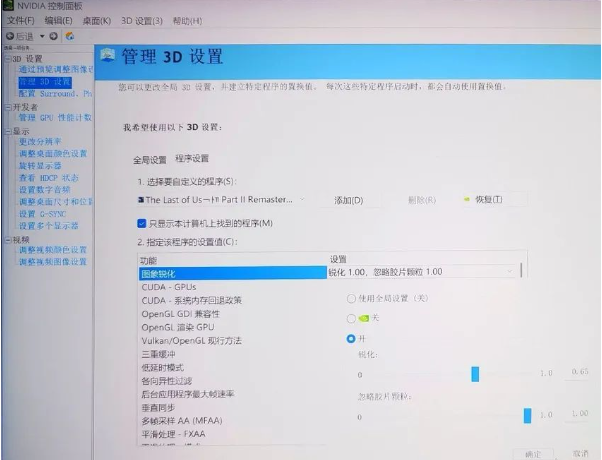Viewport: 602px width, 460px height.
Task: Click the back arrow icon beside 后退
Action: click(x=10, y=36)
